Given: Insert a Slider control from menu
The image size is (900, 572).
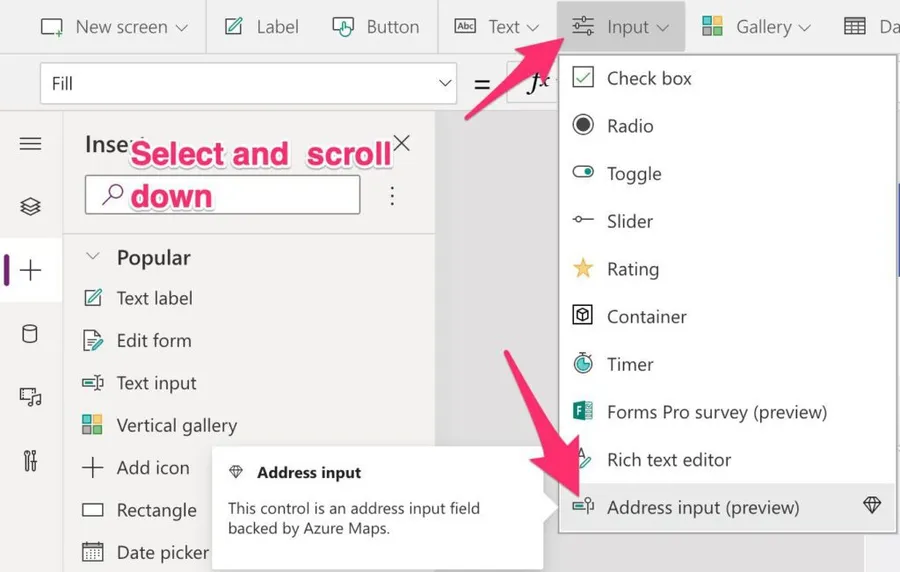Looking at the screenshot, I should (629, 221).
